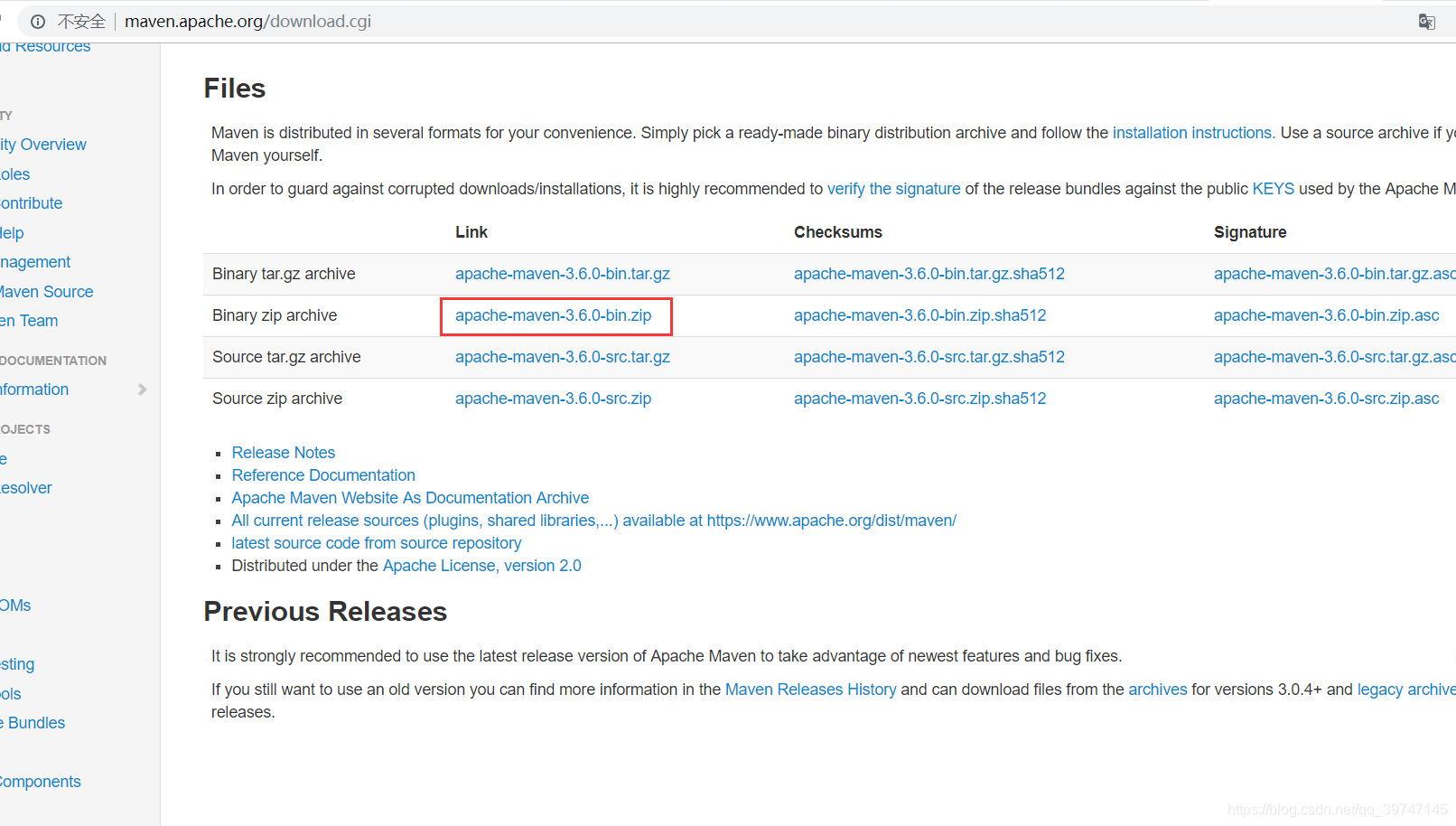Open Community Overview in sidebar

coord(43,145)
